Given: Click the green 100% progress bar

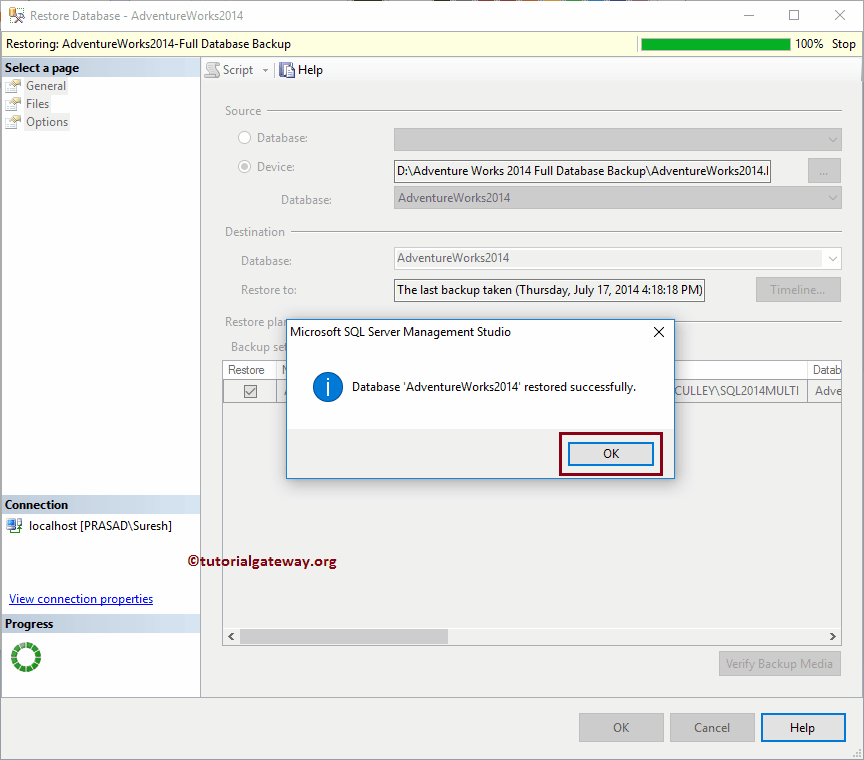Looking at the screenshot, I should (715, 44).
